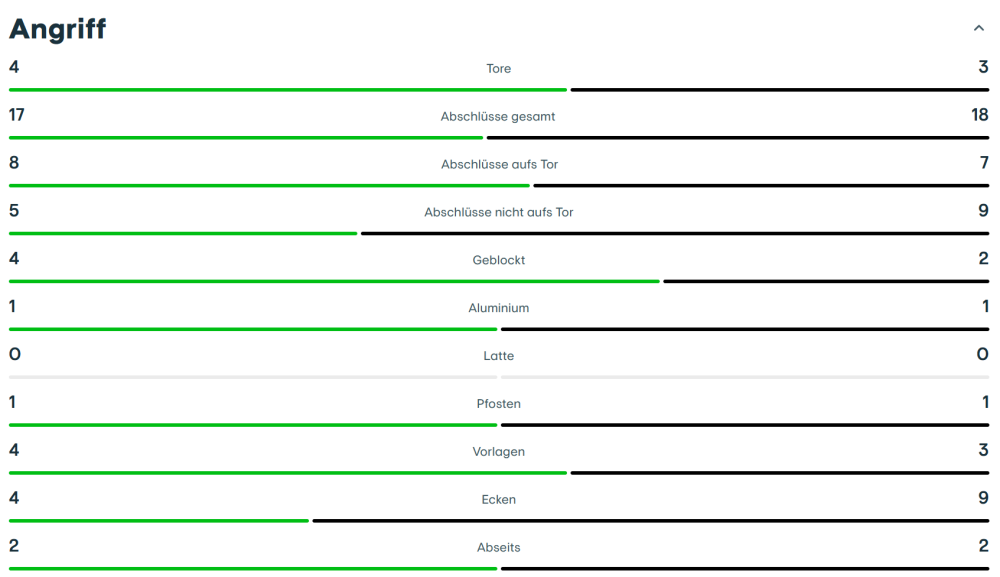Click the Angriff section heading
The height and width of the screenshot is (577, 1000).
tap(58, 30)
